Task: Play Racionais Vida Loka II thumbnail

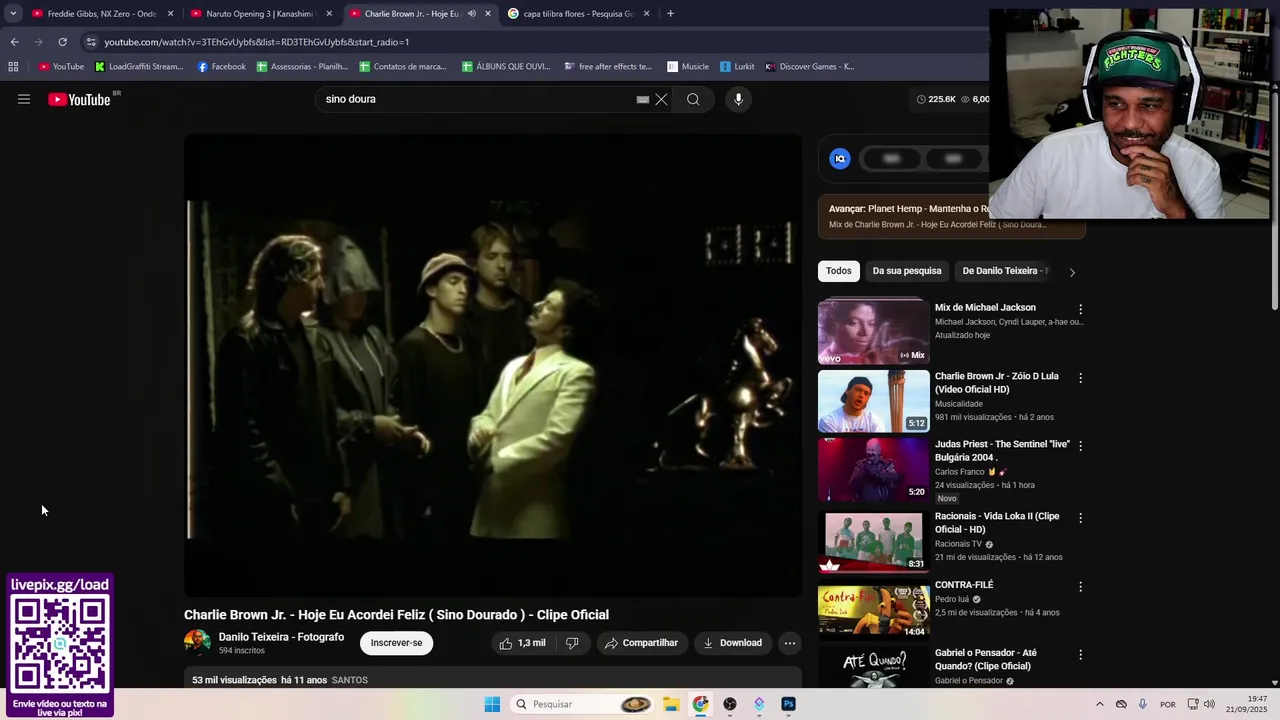Action: [x=874, y=541]
